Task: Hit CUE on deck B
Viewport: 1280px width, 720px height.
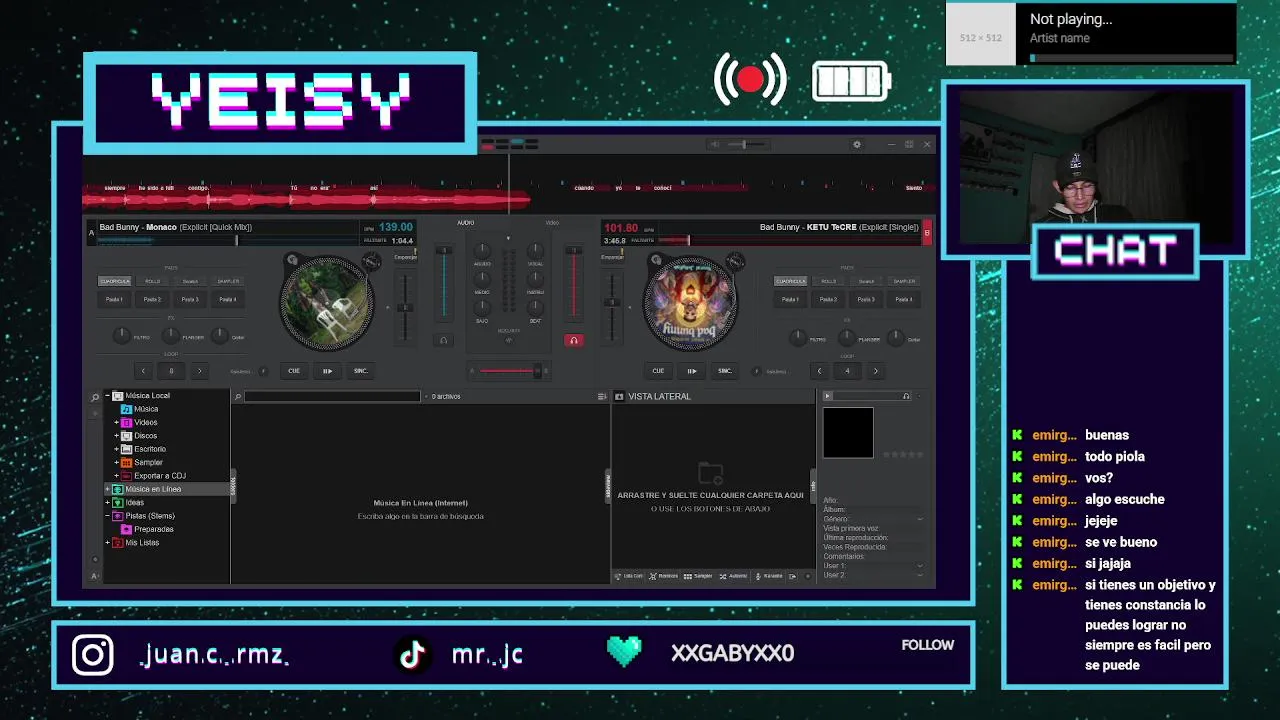Action: click(x=658, y=371)
